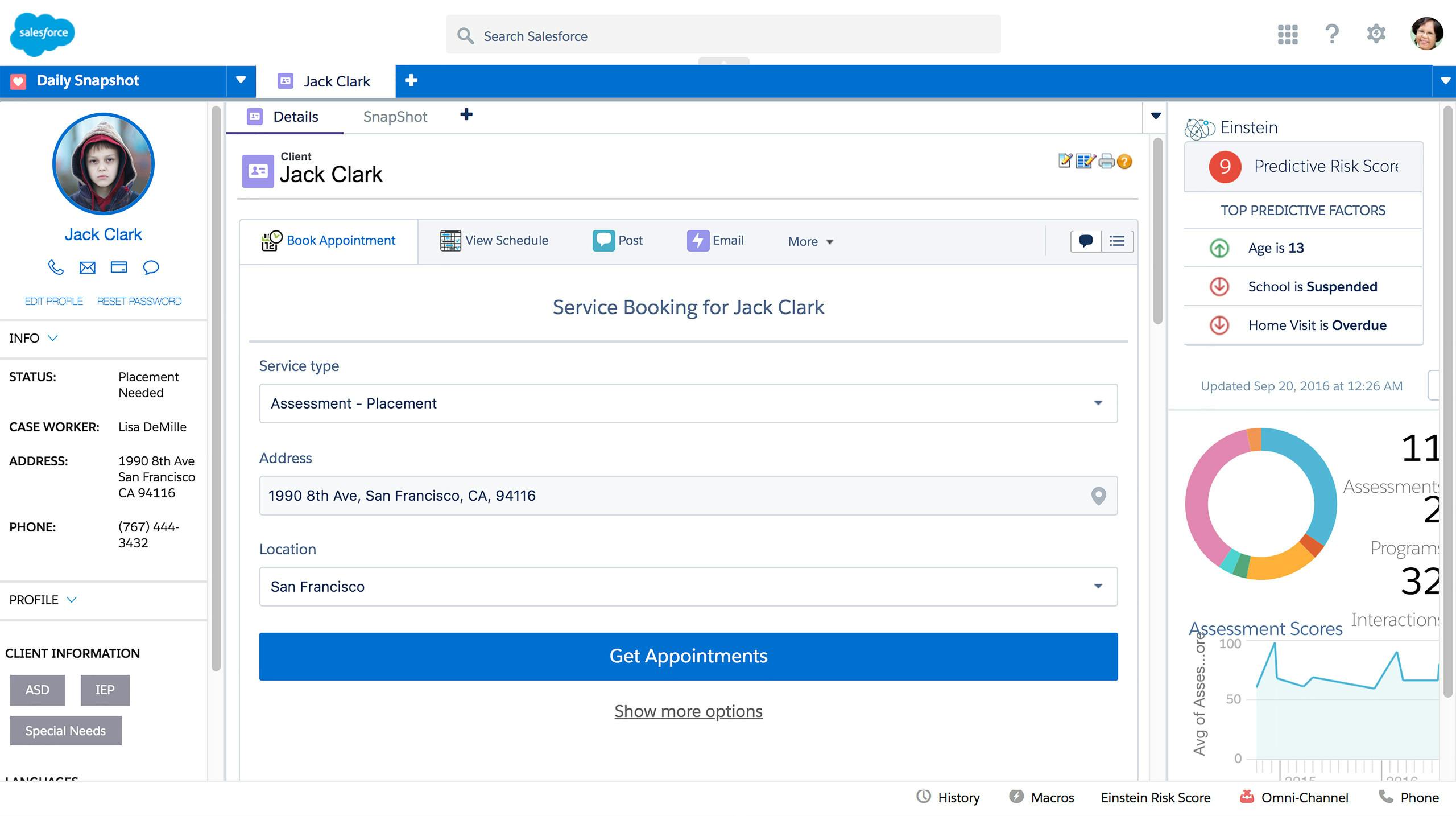Select the Book Appointment action tab

point(329,241)
